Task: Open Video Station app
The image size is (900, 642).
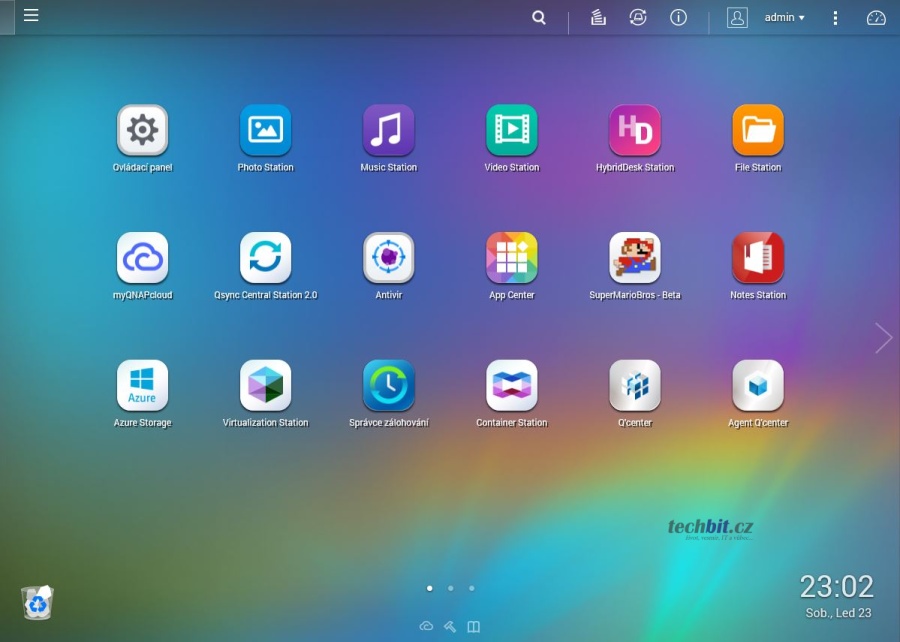Action: click(511, 131)
